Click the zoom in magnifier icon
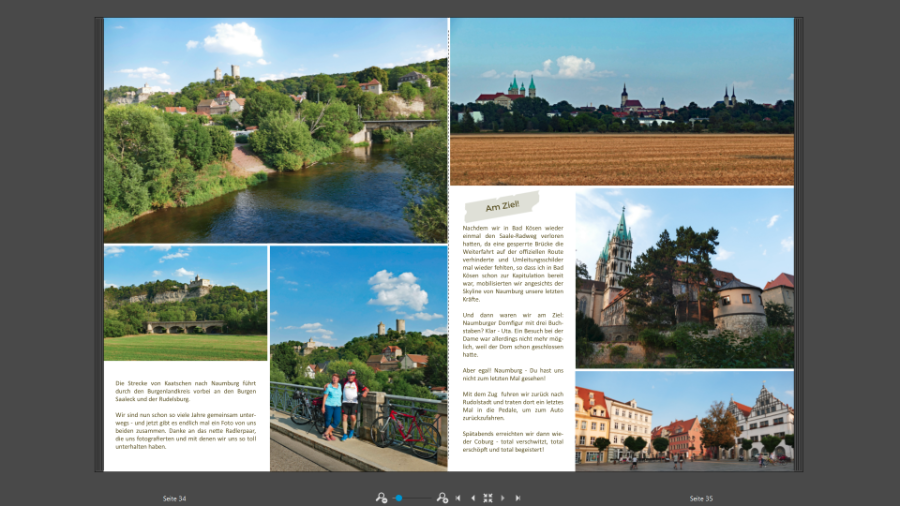 442,497
